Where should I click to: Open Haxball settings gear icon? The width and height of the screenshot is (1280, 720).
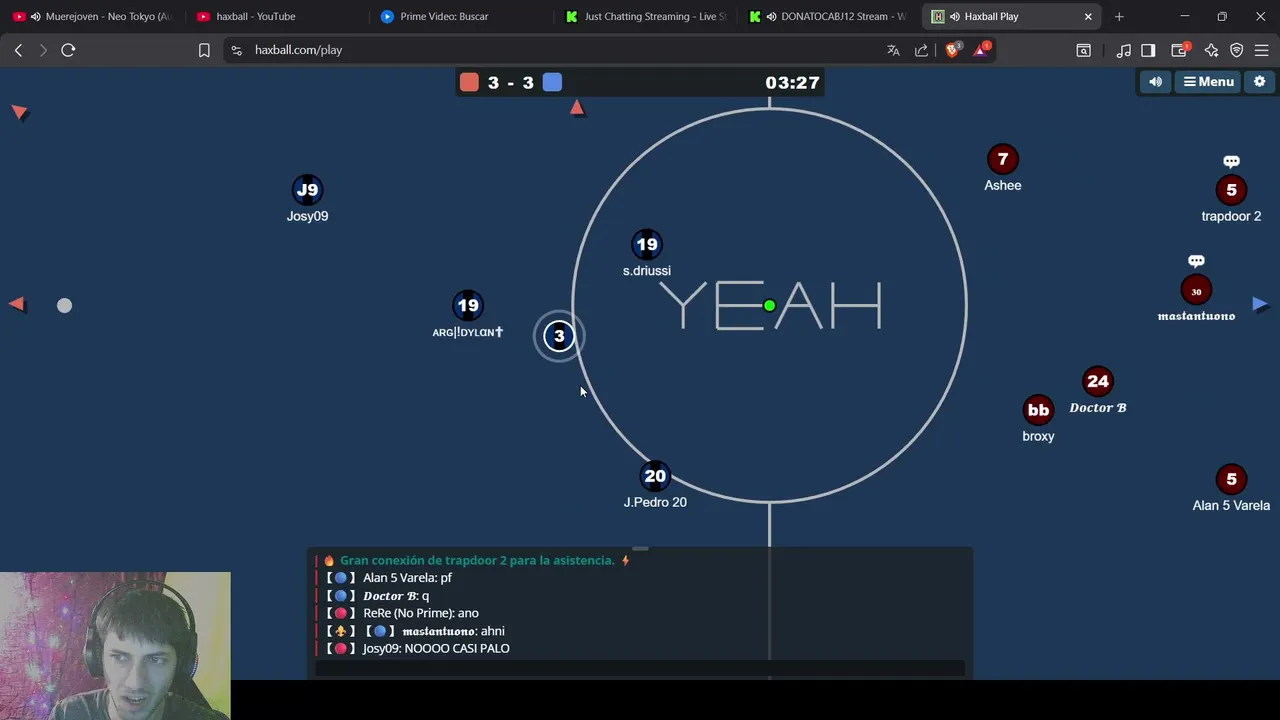[1259, 82]
